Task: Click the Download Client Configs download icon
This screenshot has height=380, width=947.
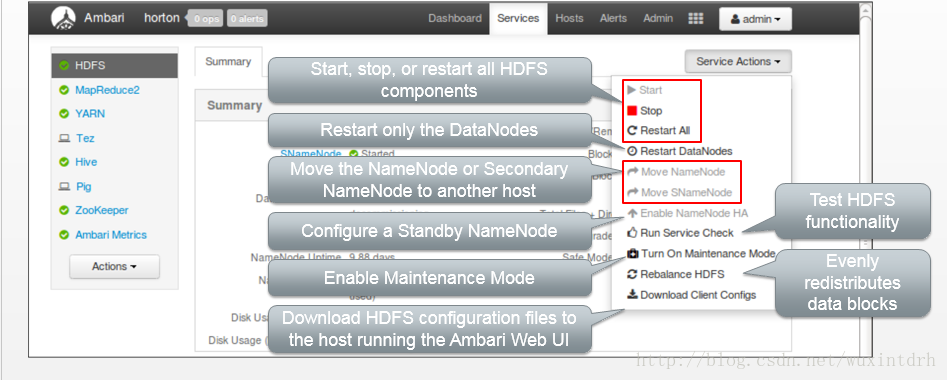Action: click(632, 295)
